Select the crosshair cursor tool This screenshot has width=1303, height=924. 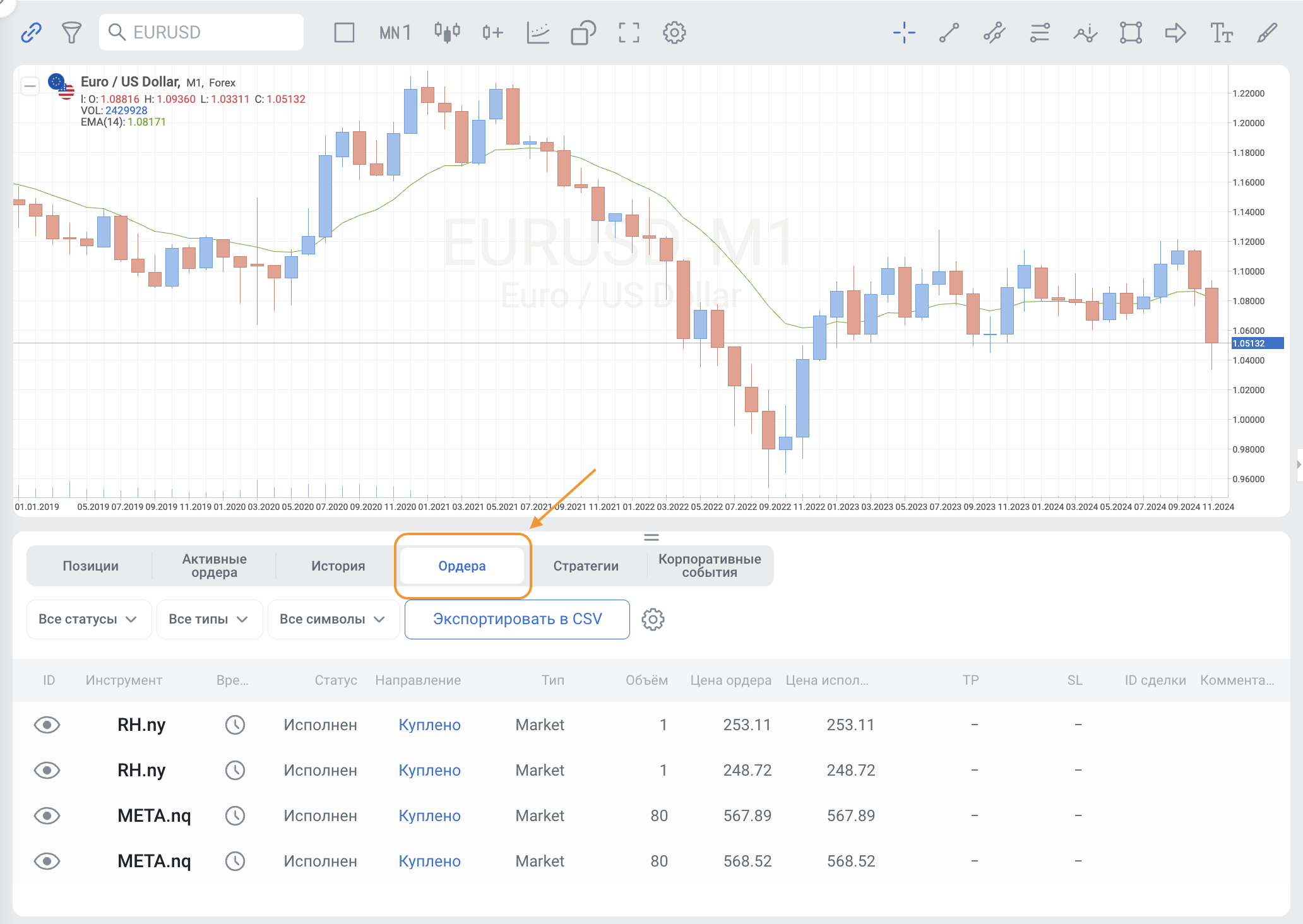tap(904, 32)
